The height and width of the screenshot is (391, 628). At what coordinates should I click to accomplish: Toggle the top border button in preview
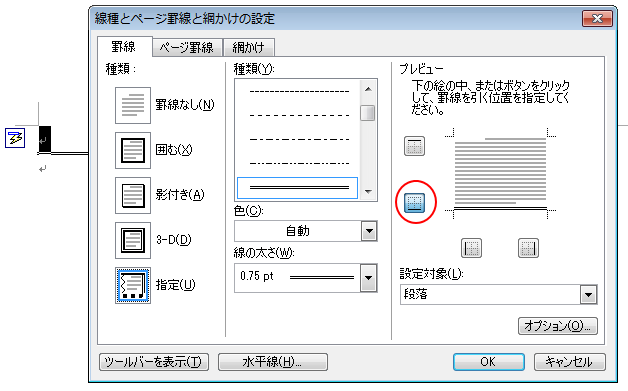[414, 146]
